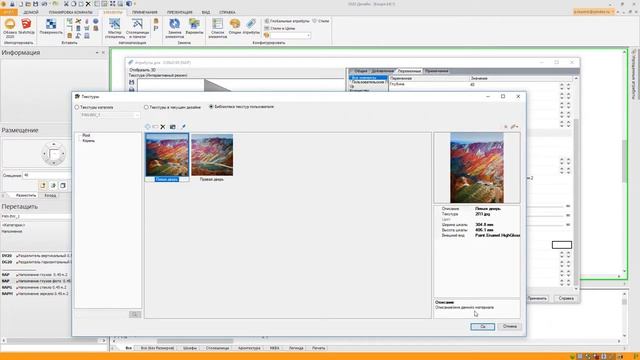Select the Поверхность tool in the ribbon
Image resolution: width=640 pixels, height=360 pixels.
tap(51, 27)
